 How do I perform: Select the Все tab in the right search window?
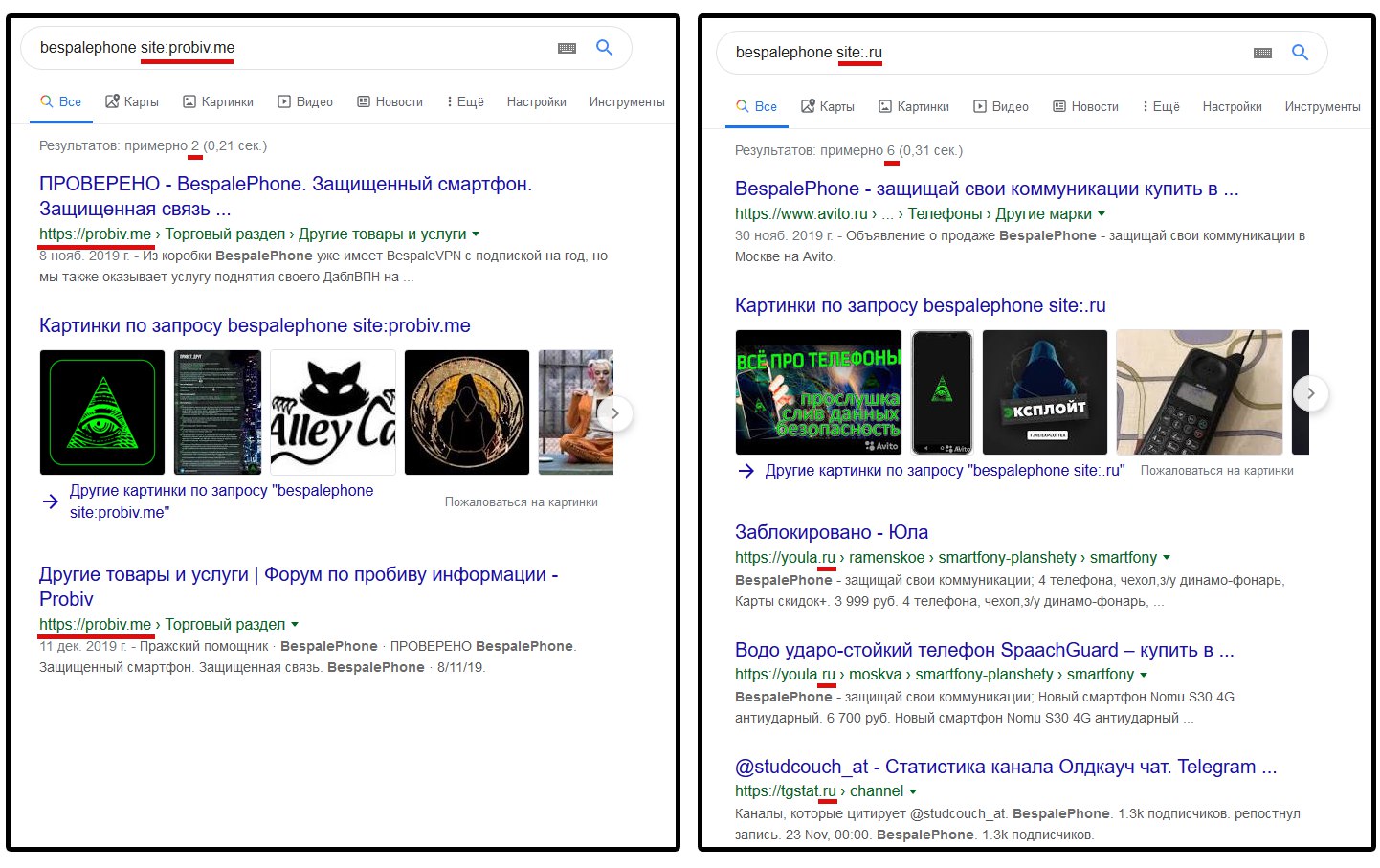tap(756, 106)
